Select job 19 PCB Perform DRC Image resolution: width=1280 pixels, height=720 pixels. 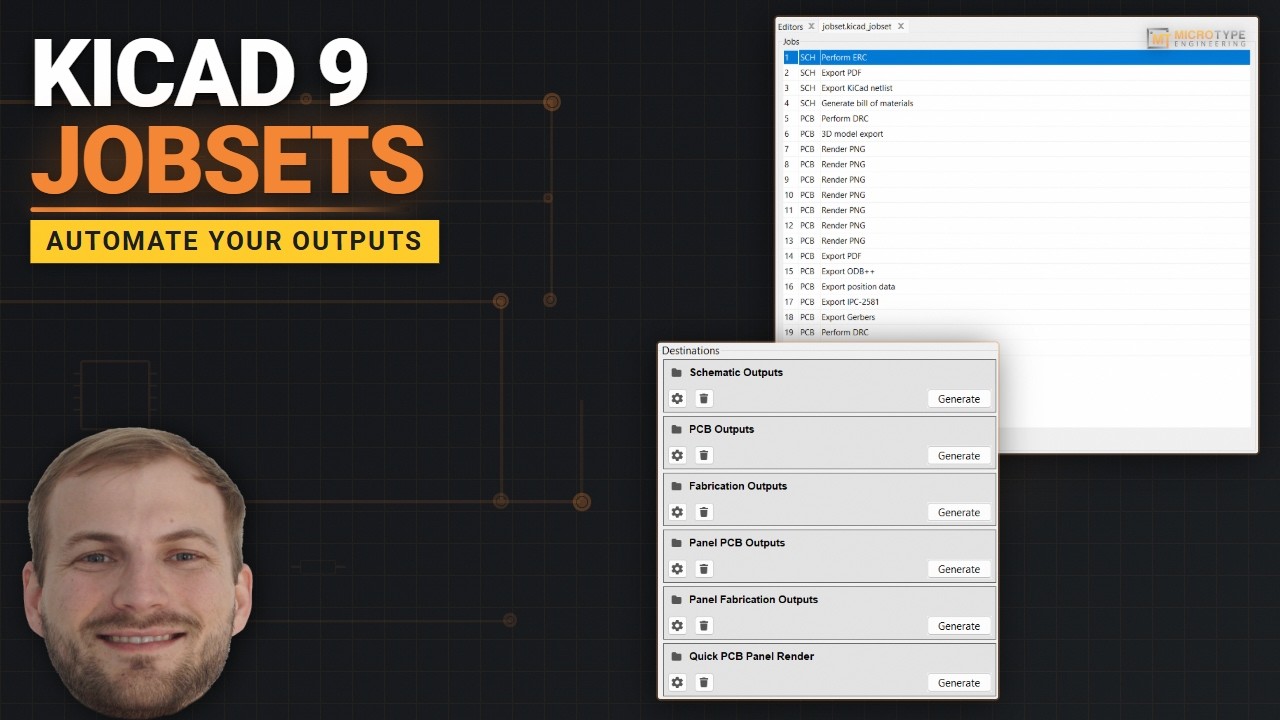pos(1016,332)
